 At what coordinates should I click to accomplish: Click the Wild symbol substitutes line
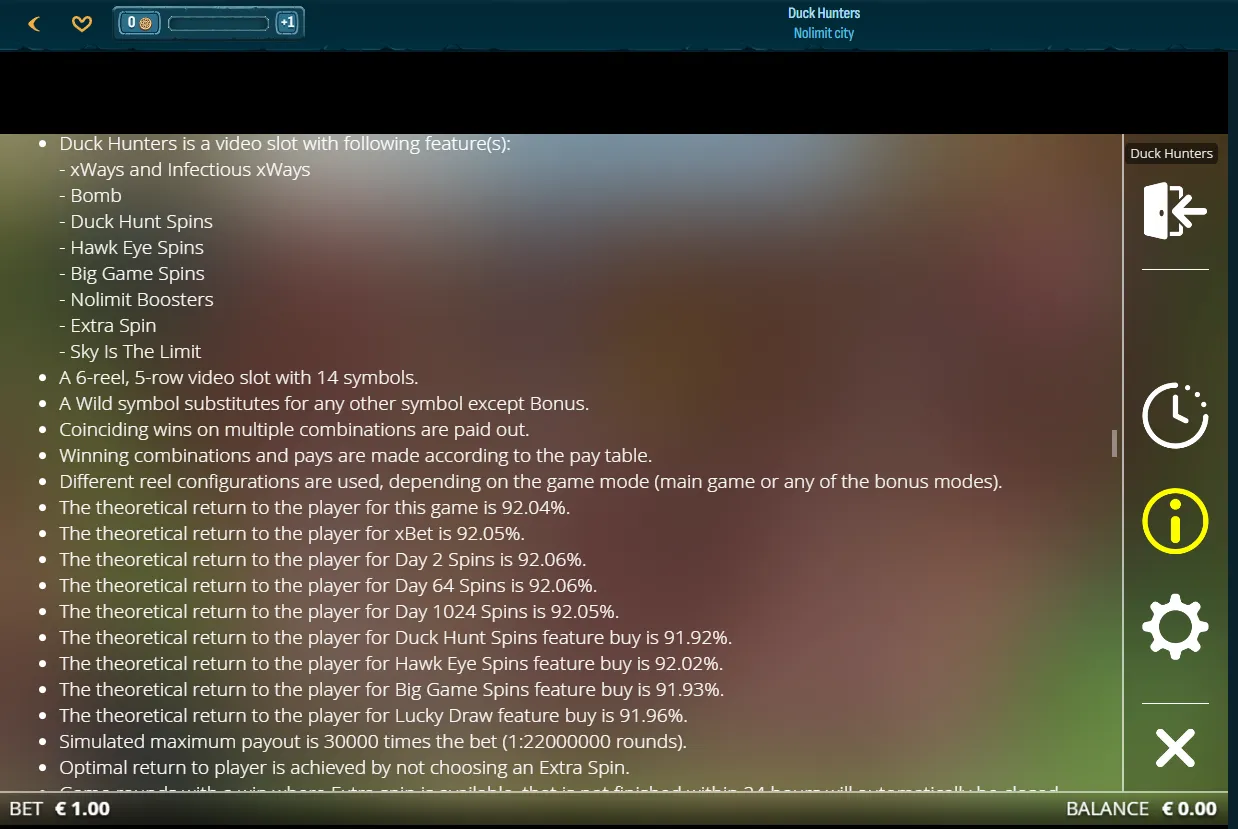click(x=324, y=404)
